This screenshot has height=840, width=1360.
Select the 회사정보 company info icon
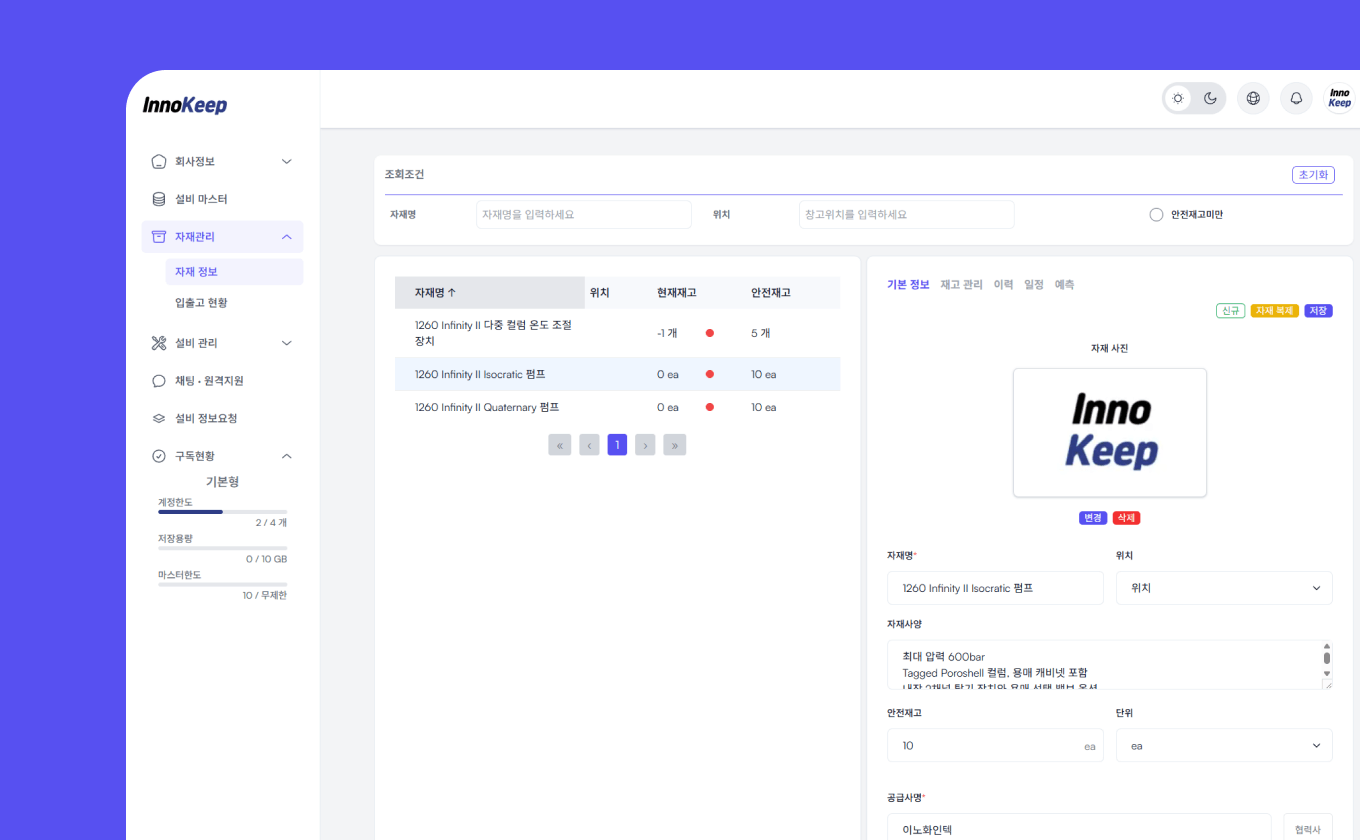[159, 161]
